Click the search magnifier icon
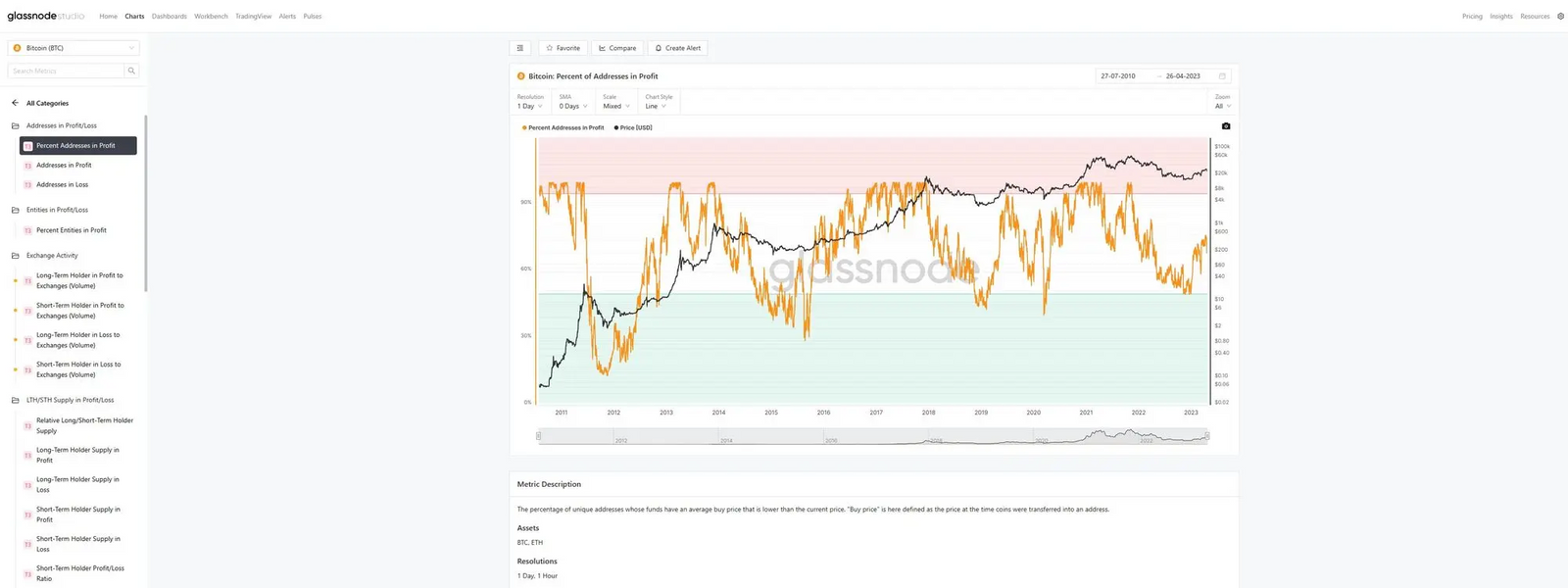 [x=131, y=71]
